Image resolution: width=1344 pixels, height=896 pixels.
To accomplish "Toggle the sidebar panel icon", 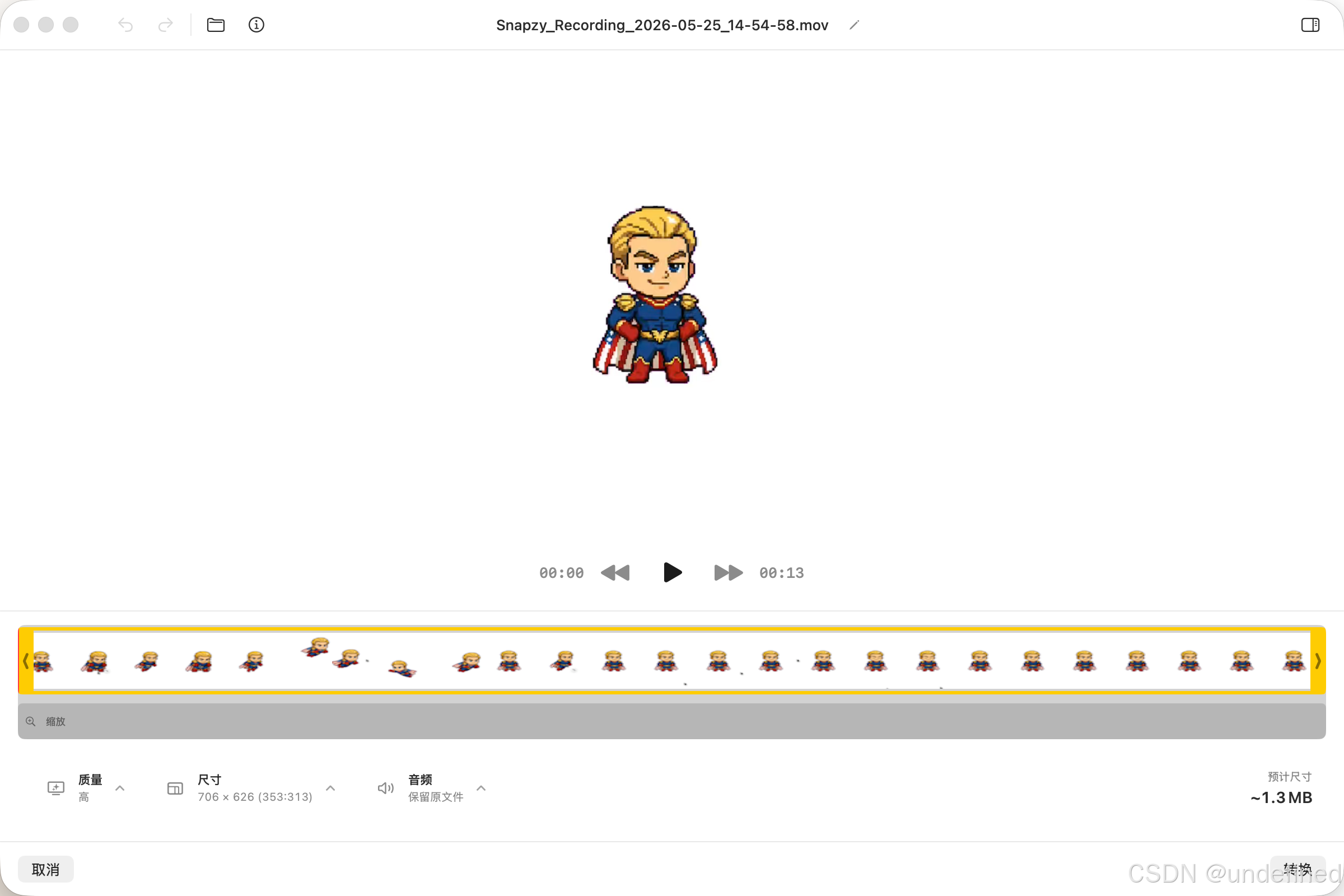I will pos(1310,25).
